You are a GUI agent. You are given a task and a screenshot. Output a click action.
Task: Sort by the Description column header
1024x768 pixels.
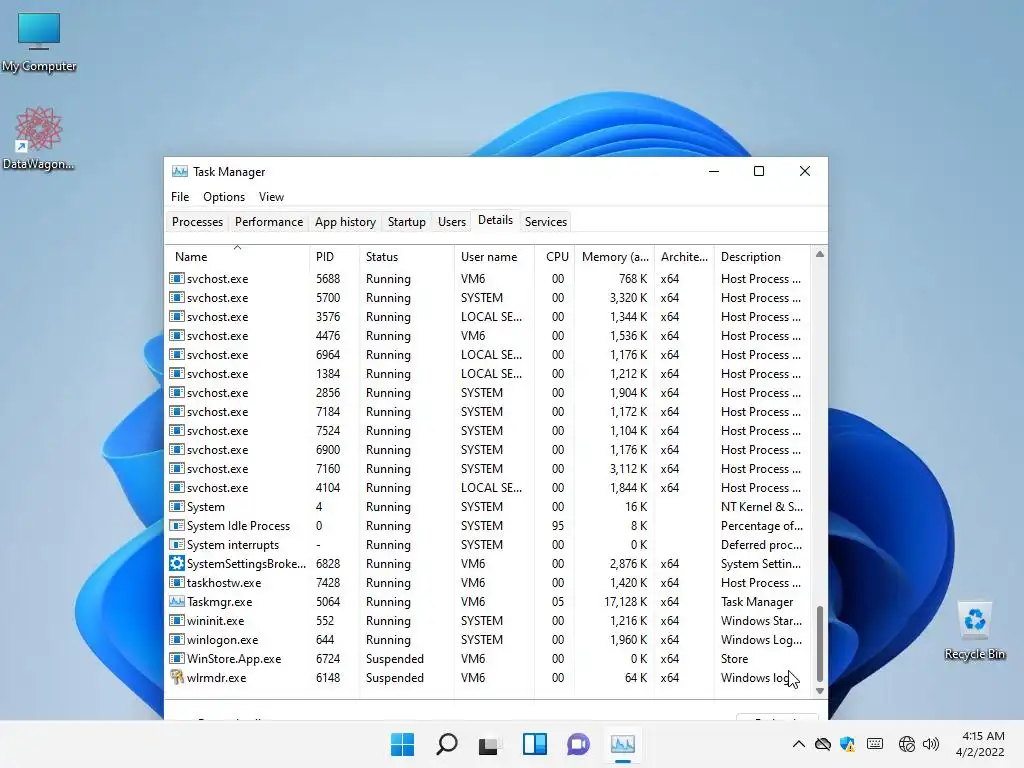click(x=763, y=257)
